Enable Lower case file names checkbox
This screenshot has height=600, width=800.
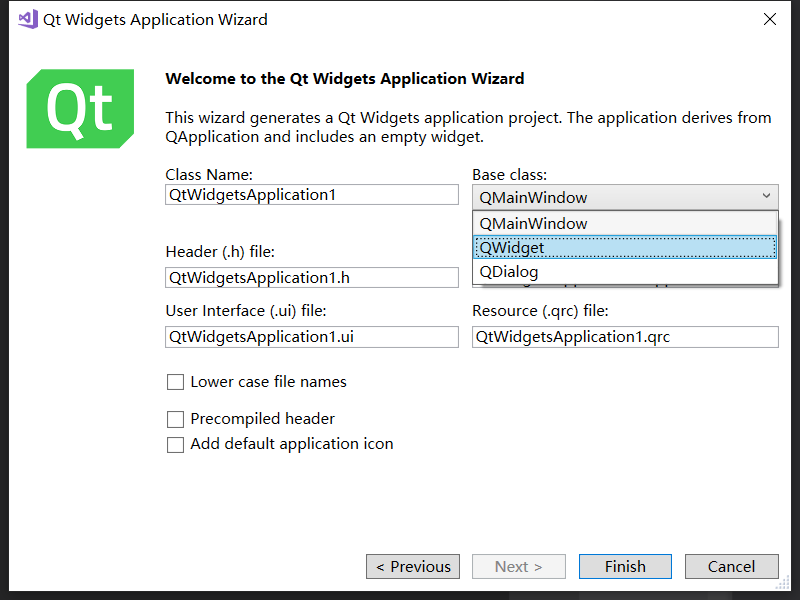(x=176, y=382)
